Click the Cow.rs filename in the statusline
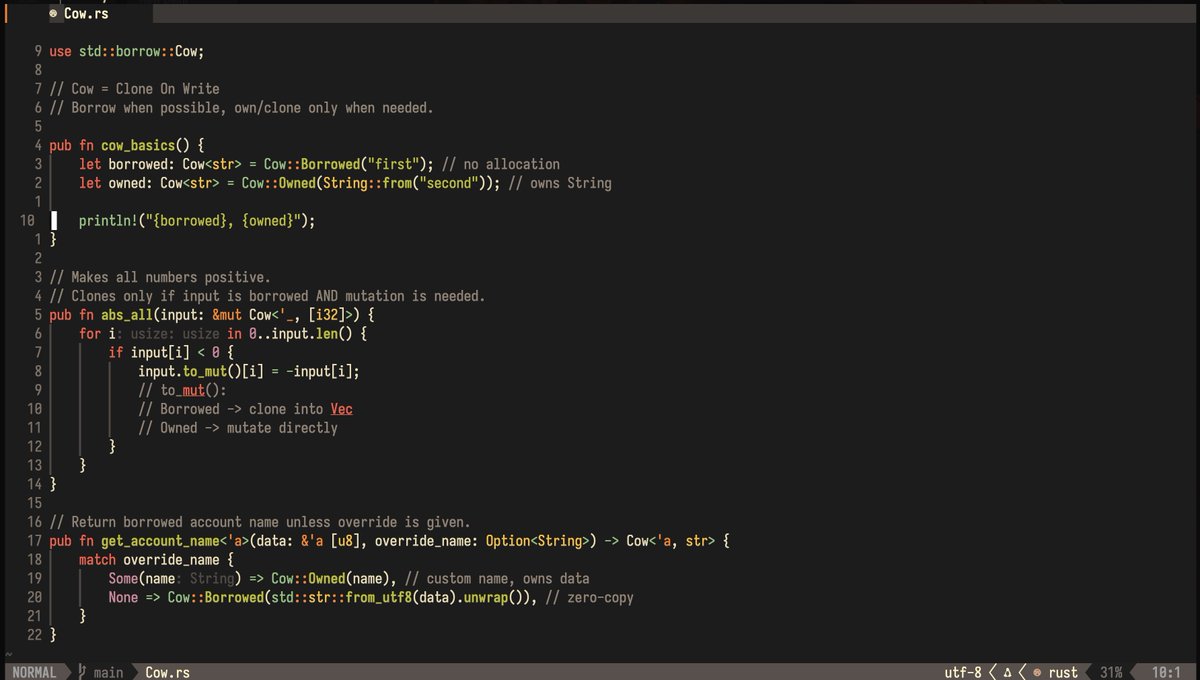Image resolution: width=1200 pixels, height=680 pixels. point(167,672)
